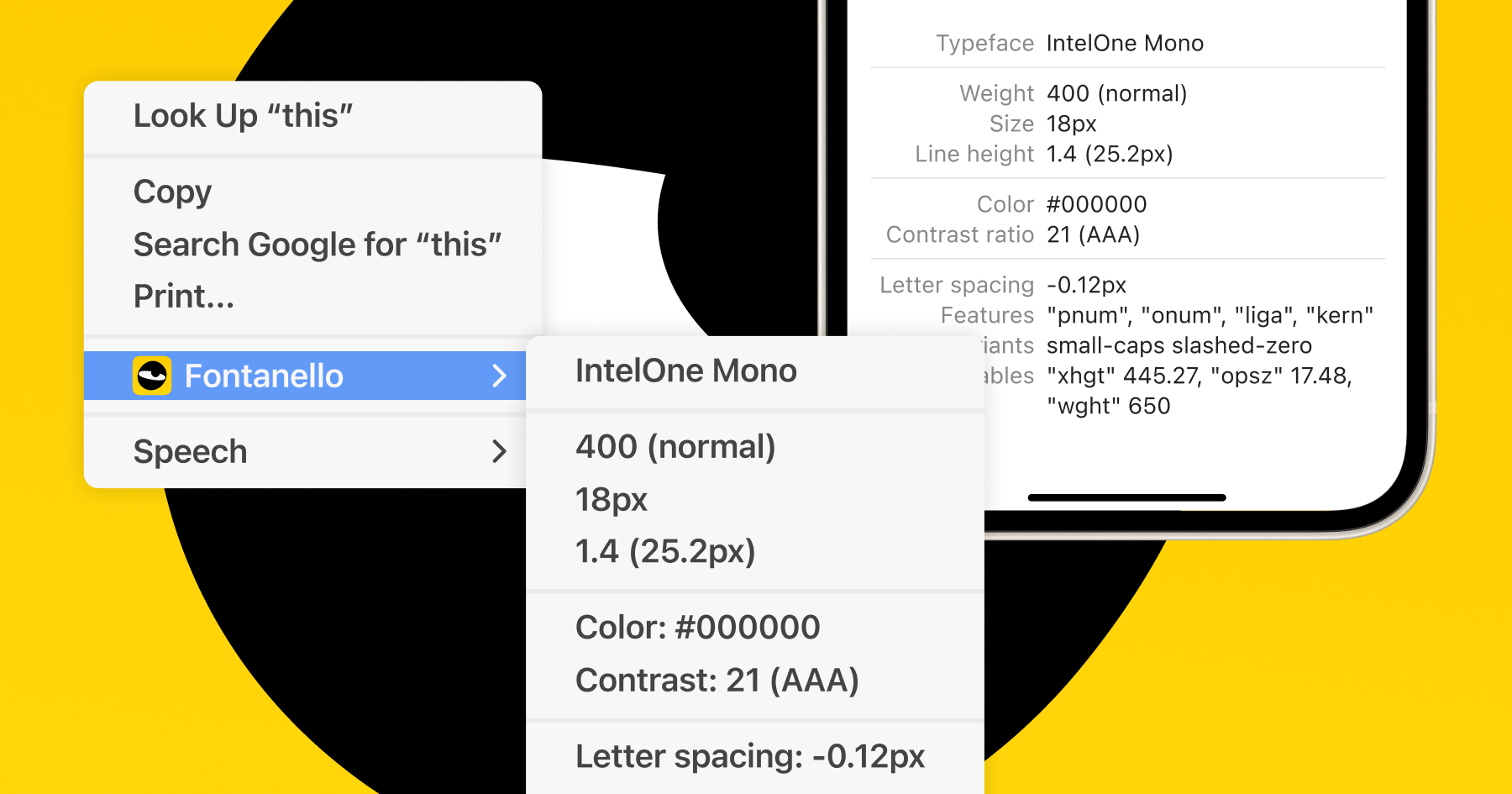
Task: Expand the Fontanello submenu via its chevron
Action: tap(501, 376)
